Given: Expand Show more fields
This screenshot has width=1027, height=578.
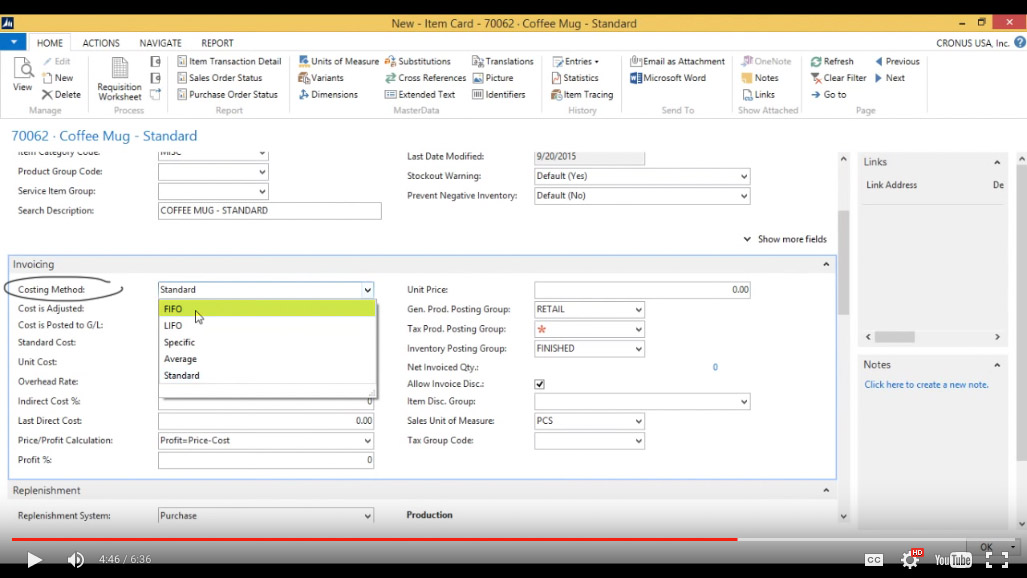Looking at the screenshot, I should point(785,239).
